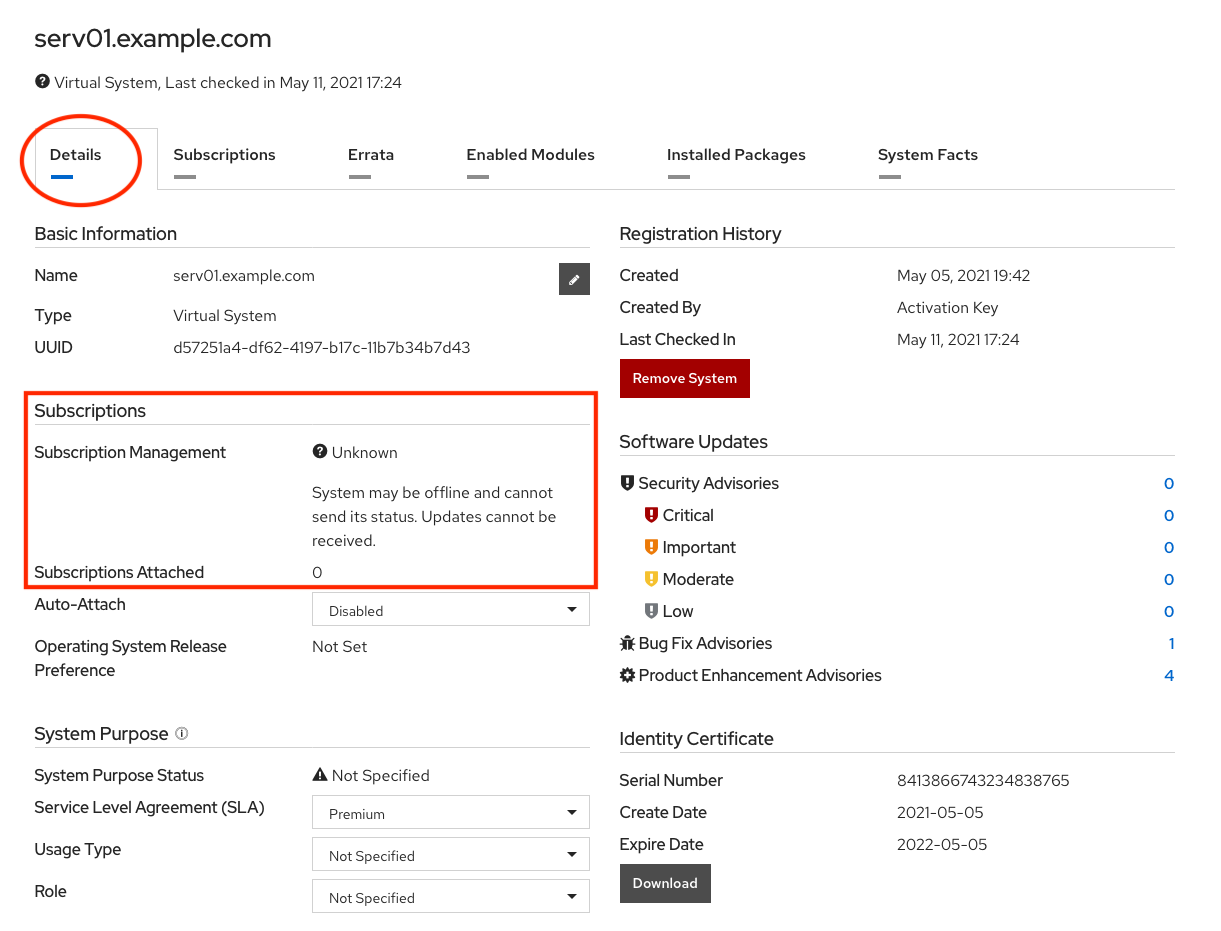Screen dimensions: 1221x931
Task: Download the identity certificate
Action: tap(665, 883)
